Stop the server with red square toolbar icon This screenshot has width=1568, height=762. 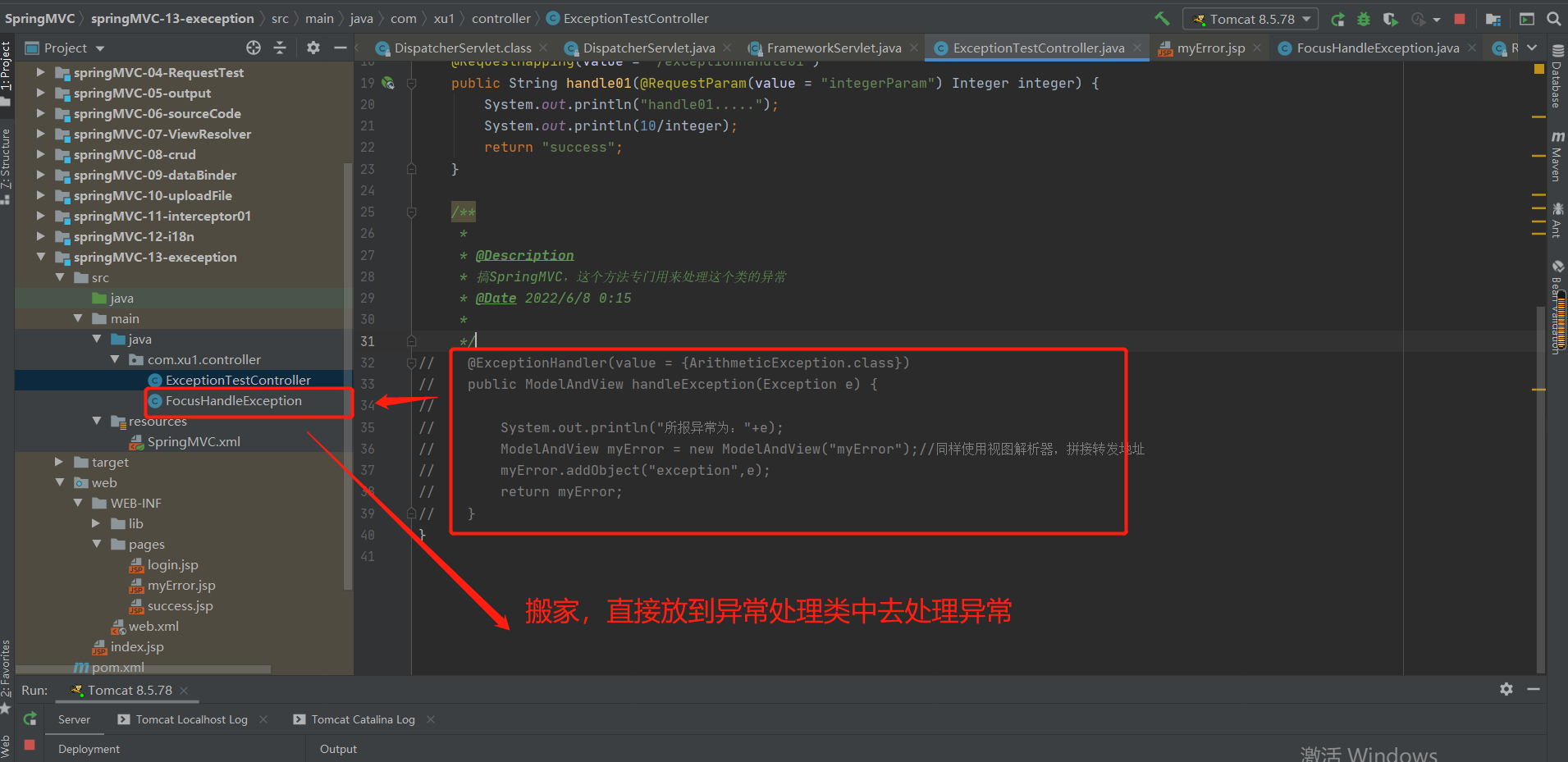tap(1460, 19)
